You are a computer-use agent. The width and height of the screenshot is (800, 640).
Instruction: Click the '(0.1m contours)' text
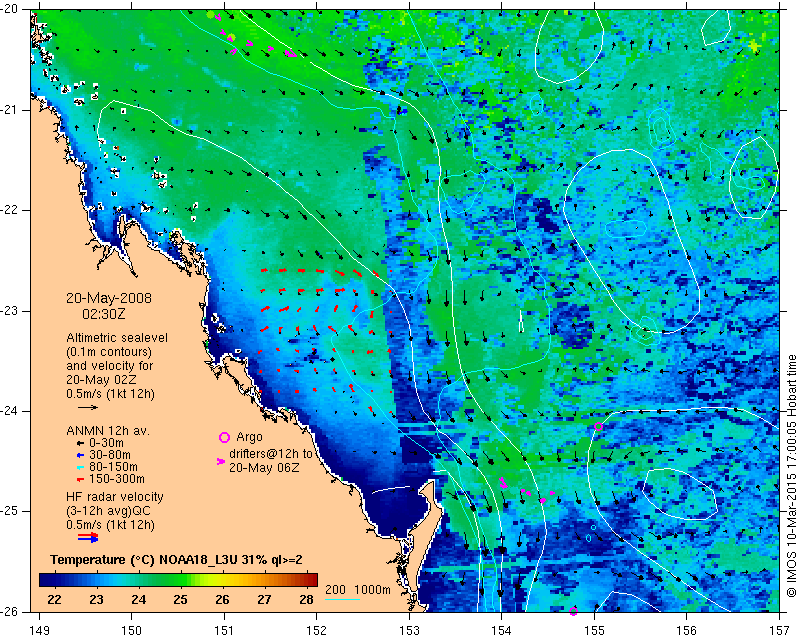click(x=109, y=352)
